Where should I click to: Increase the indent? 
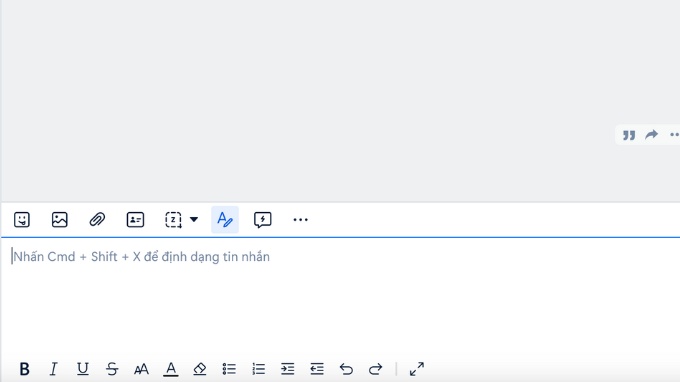pyautogui.click(x=288, y=369)
